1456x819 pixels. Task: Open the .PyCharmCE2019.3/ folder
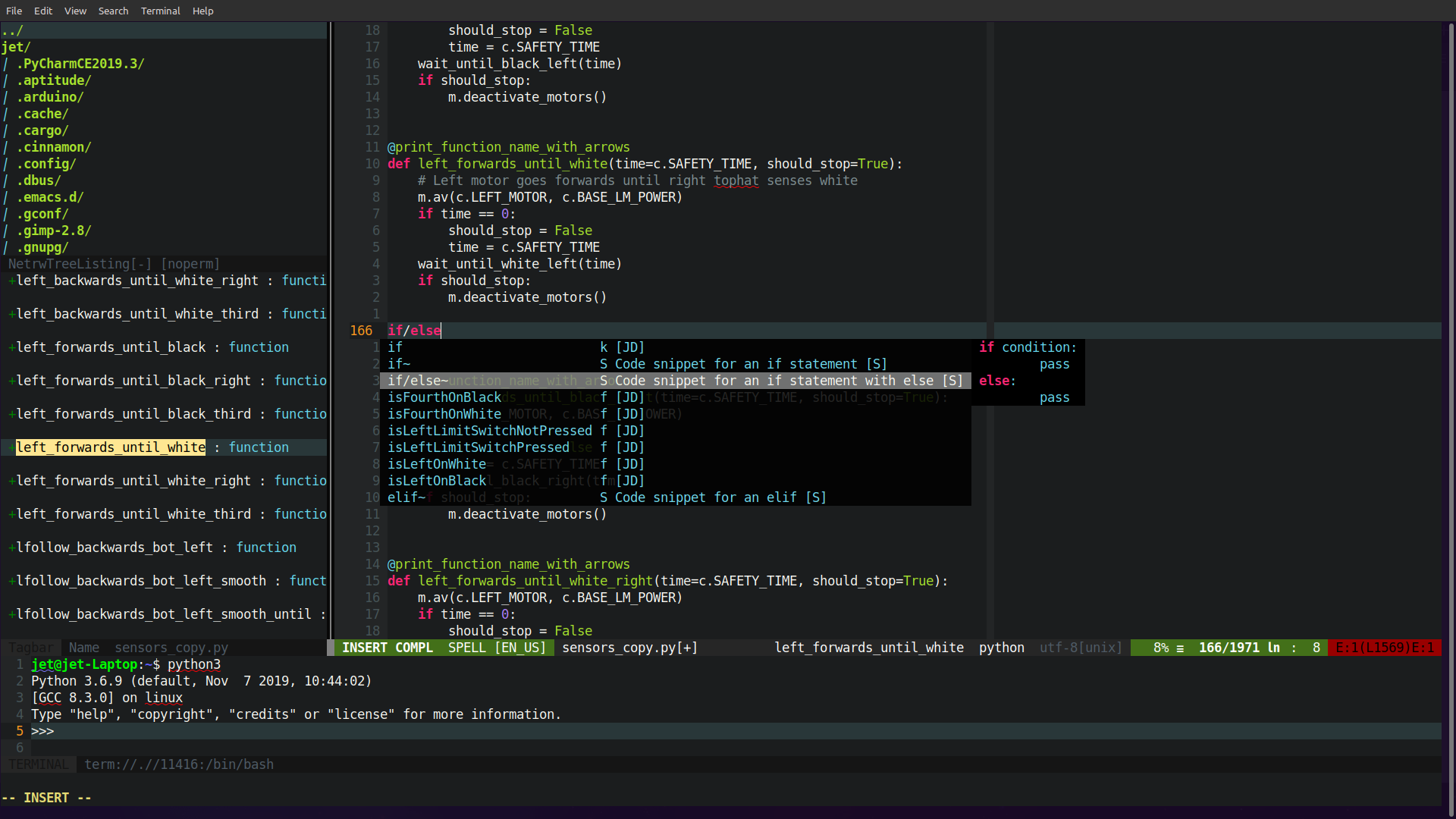[80, 64]
